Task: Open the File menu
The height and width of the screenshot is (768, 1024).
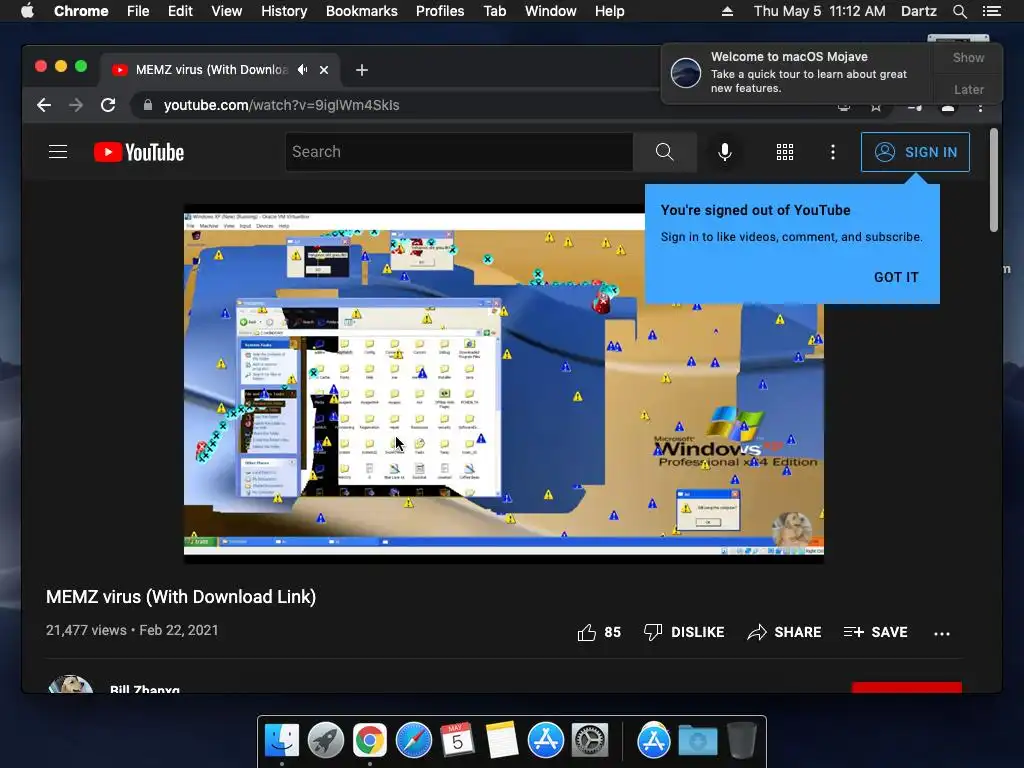Action: pyautogui.click(x=138, y=11)
